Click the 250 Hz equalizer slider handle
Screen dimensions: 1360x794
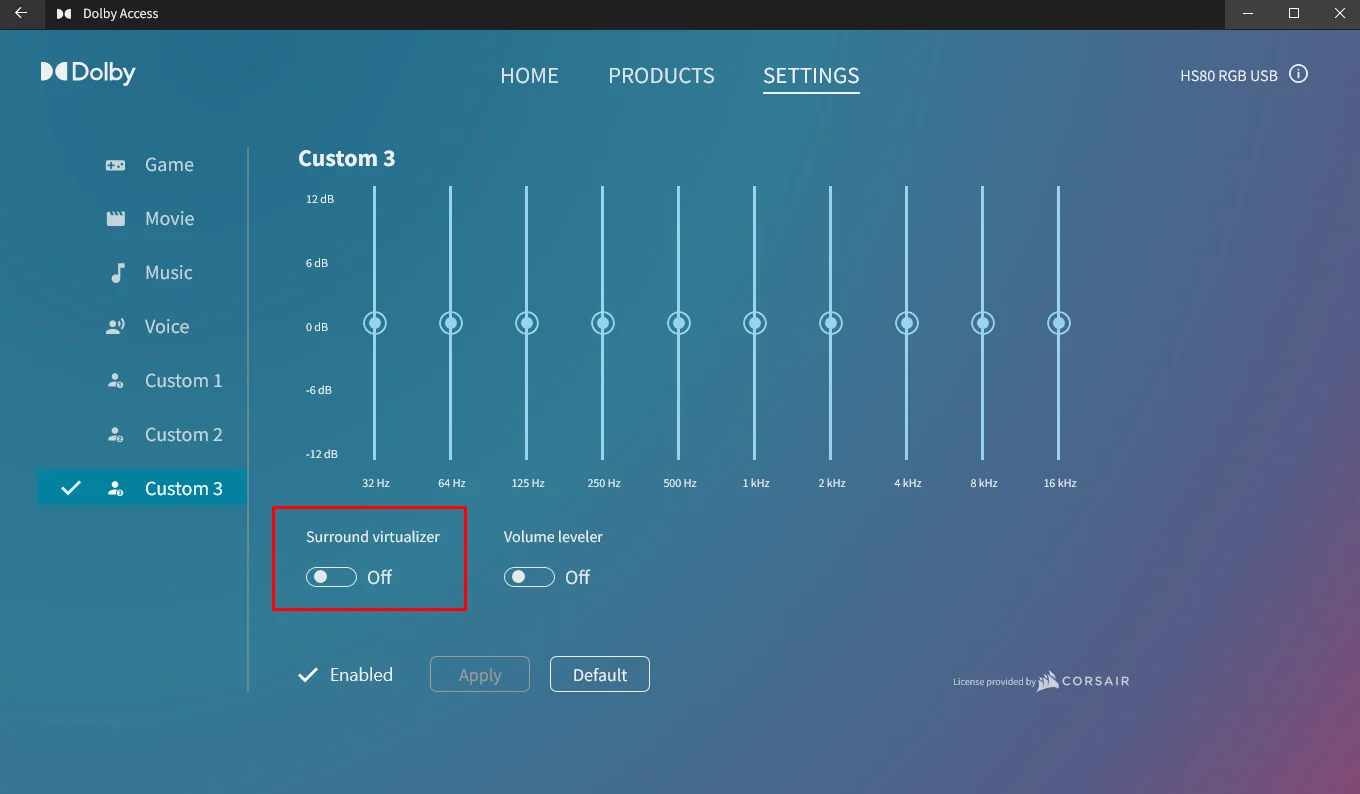click(x=603, y=323)
